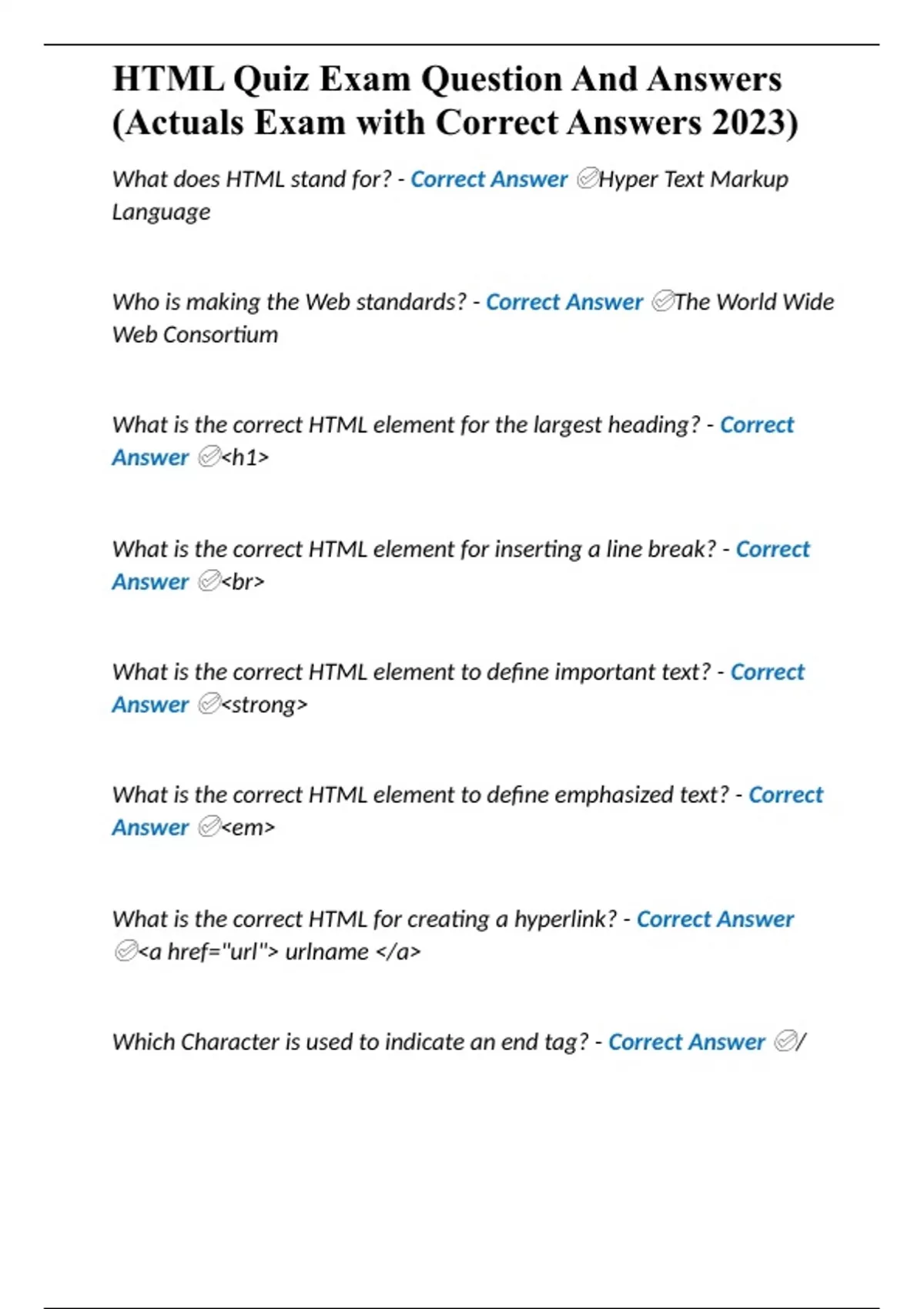Click the checkmark icon beside <strong> answer
The image size is (924, 1309).
pos(209,705)
